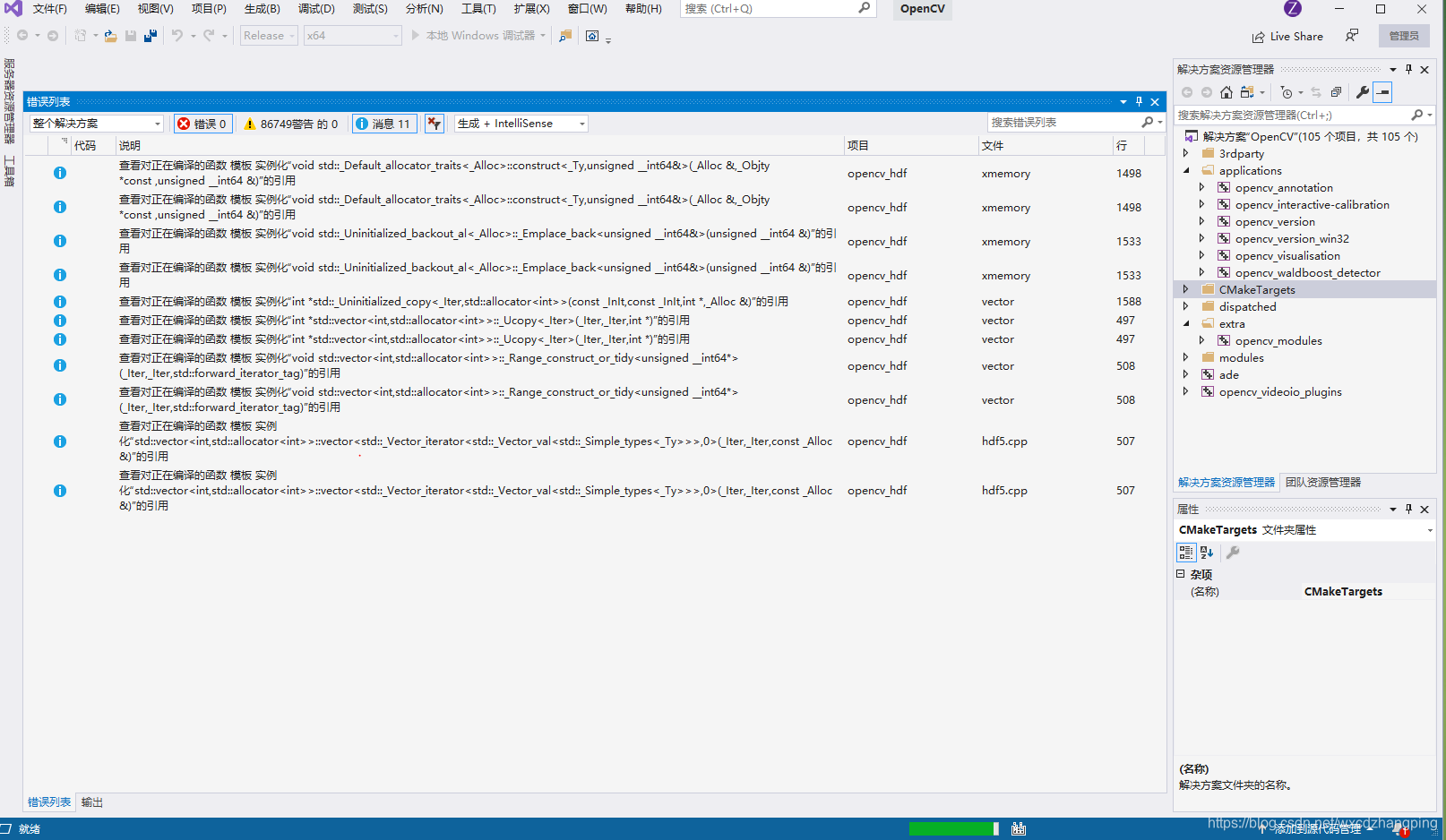Open the Entire Solution scope dropdown

(97, 124)
